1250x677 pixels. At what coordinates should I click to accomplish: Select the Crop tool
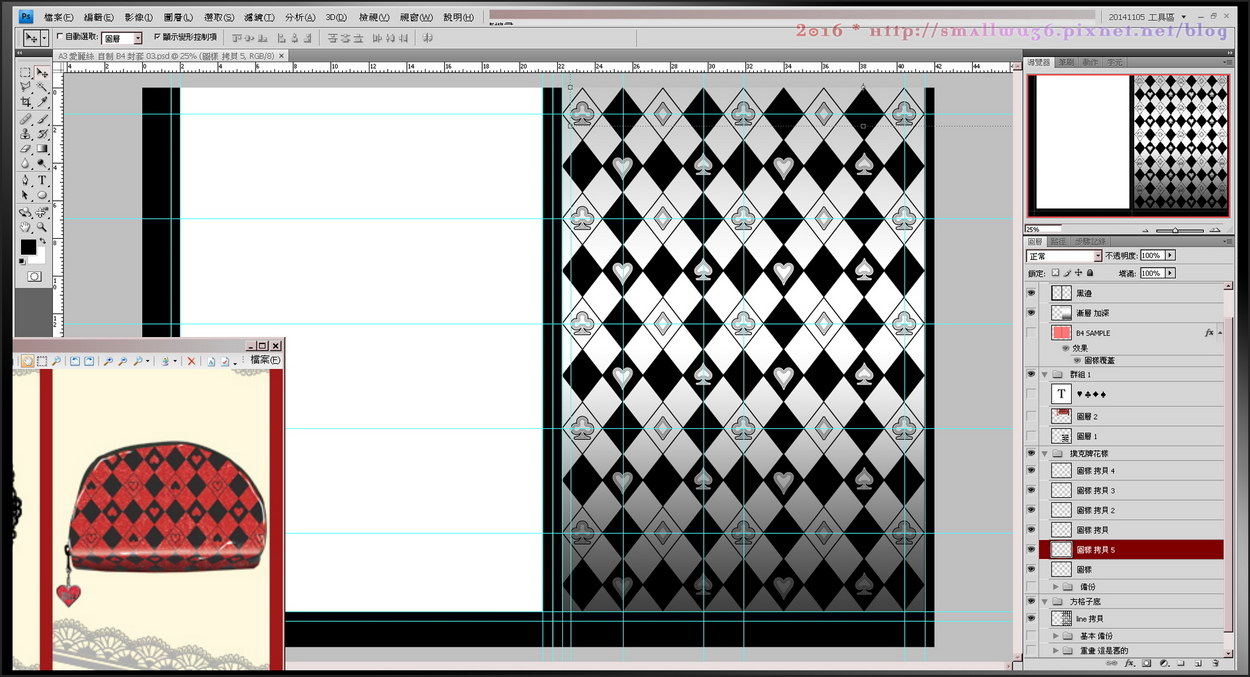(26, 103)
